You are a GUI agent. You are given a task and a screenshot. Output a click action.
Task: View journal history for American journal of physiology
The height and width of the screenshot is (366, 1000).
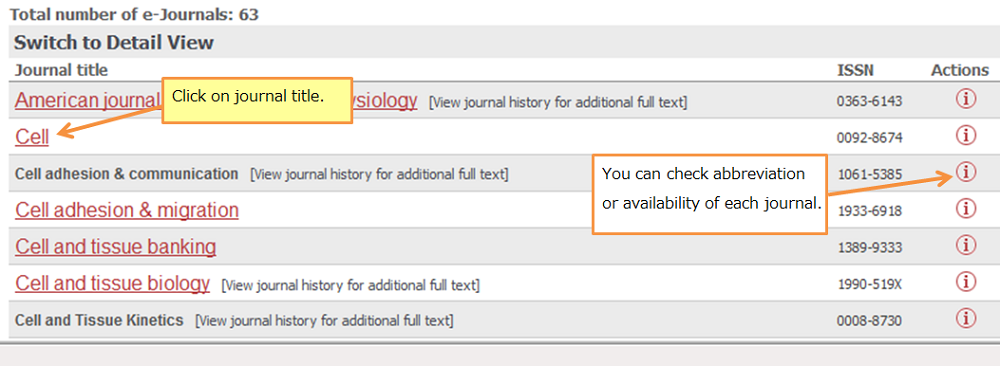558,103
